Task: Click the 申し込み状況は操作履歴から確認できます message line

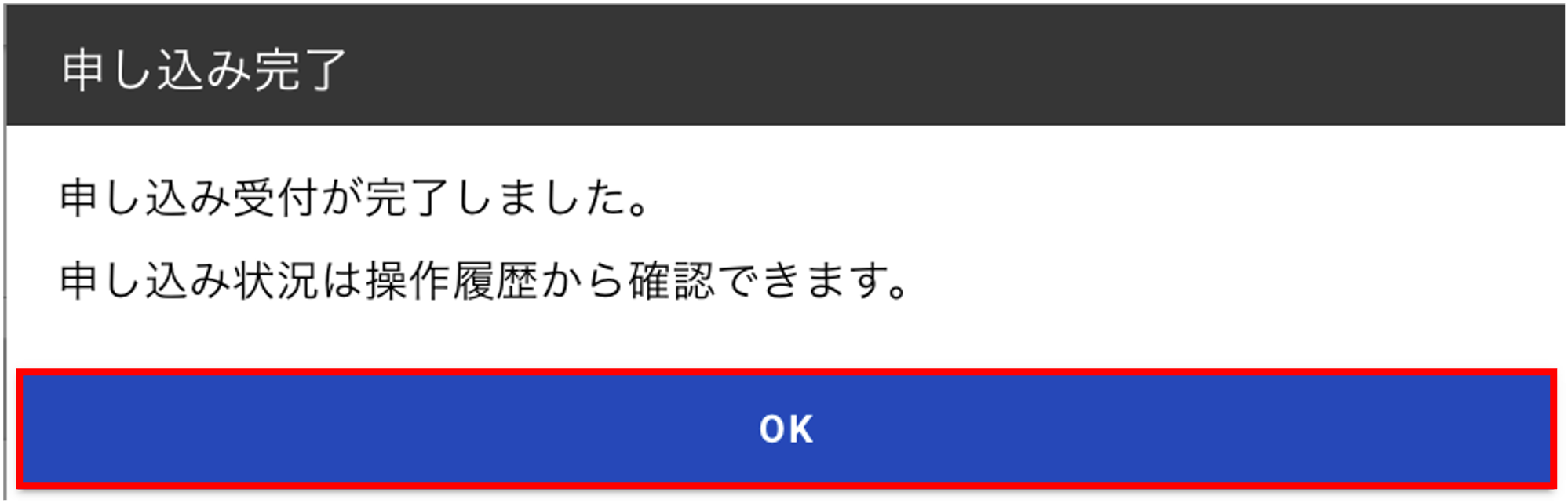Action: [484, 280]
